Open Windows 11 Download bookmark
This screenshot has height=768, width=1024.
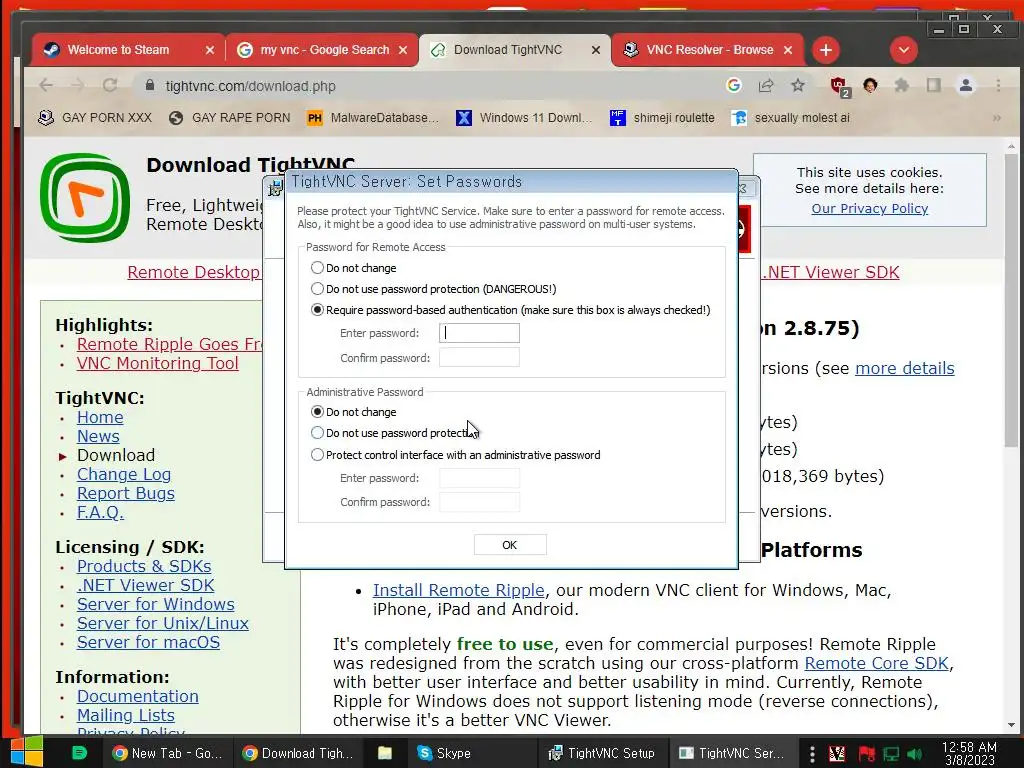click(524, 118)
